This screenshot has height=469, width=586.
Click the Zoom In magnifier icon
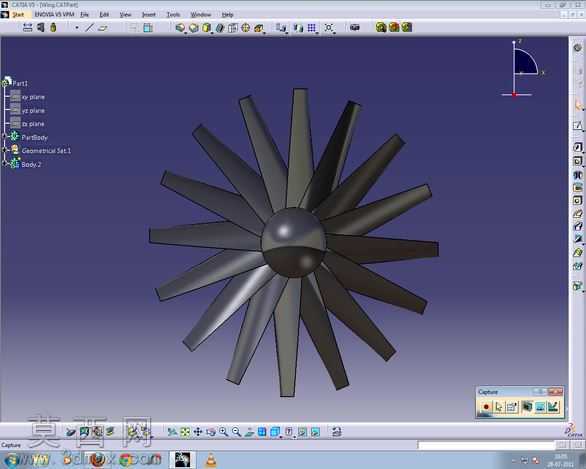(223, 432)
